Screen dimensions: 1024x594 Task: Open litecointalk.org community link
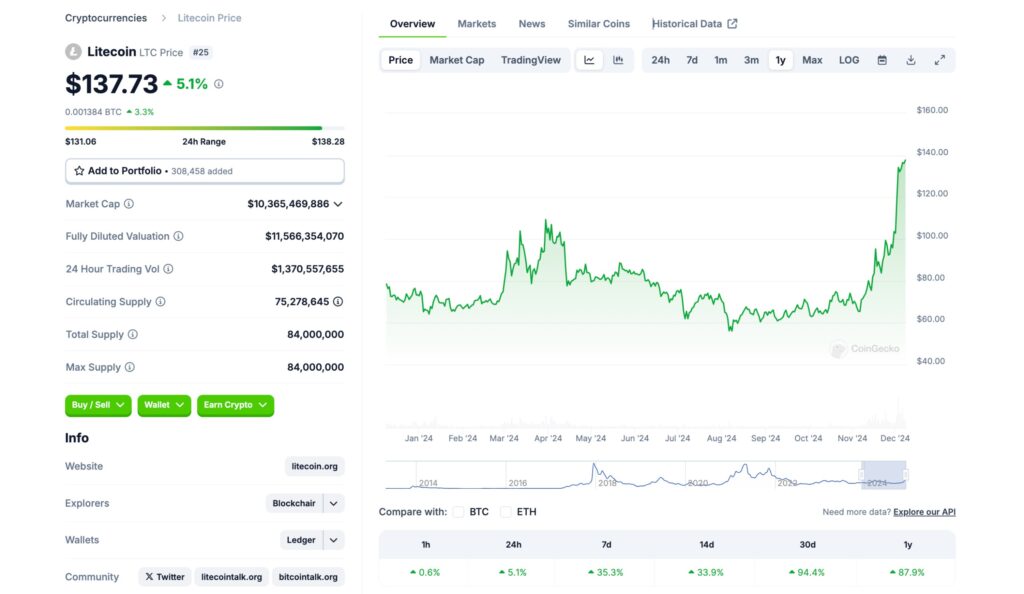[231, 577]
